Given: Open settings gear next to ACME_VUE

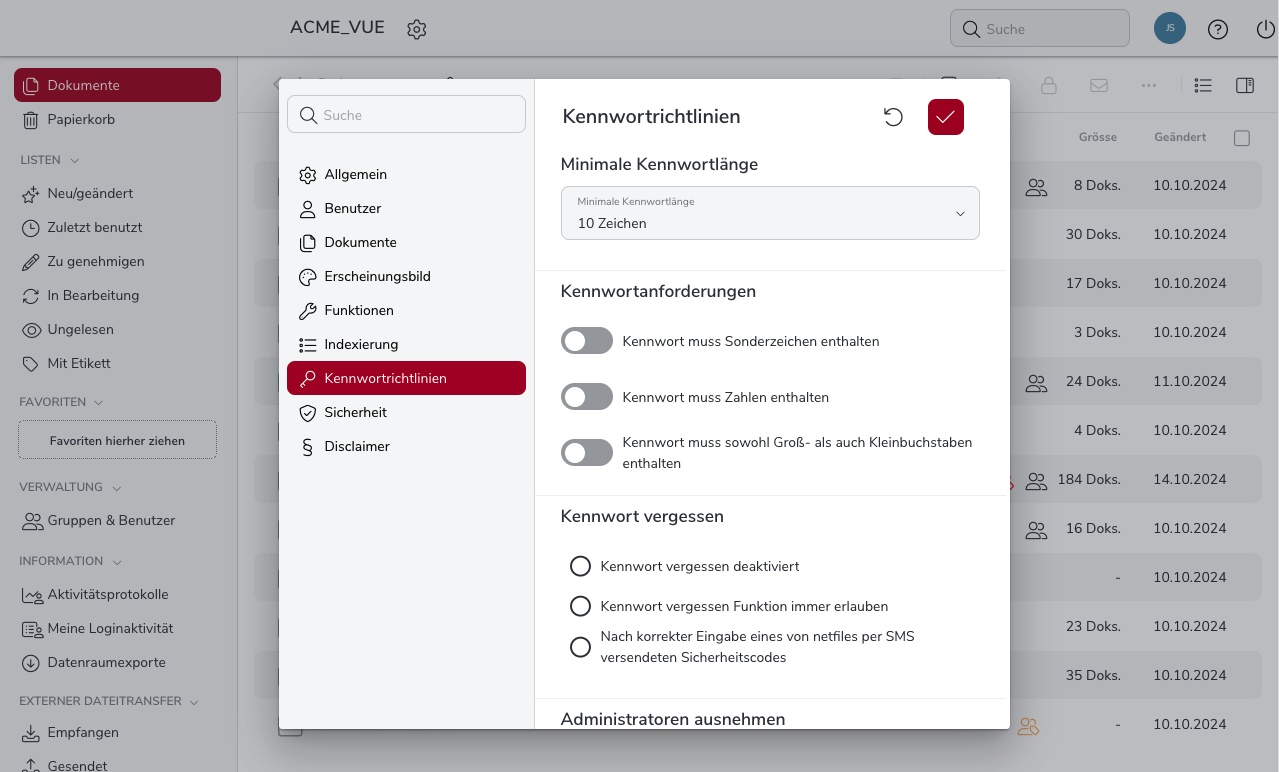Looking at the screenshot, I should point(417,29).
